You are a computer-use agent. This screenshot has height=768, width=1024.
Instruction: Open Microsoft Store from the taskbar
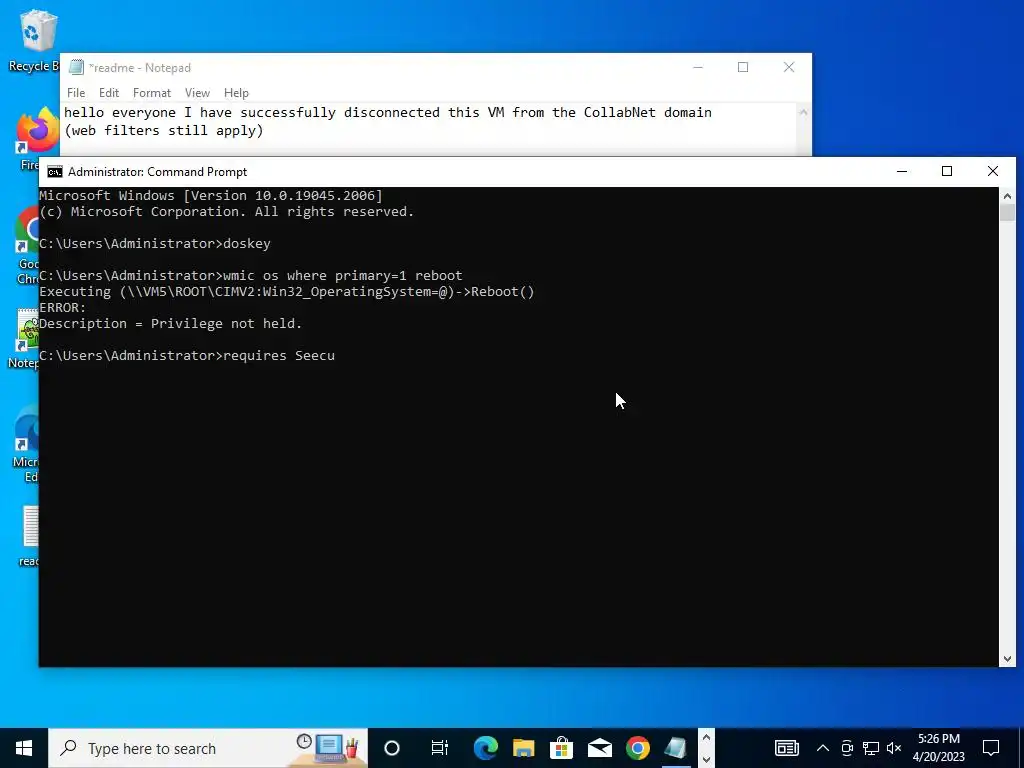[x=561, y=748]
